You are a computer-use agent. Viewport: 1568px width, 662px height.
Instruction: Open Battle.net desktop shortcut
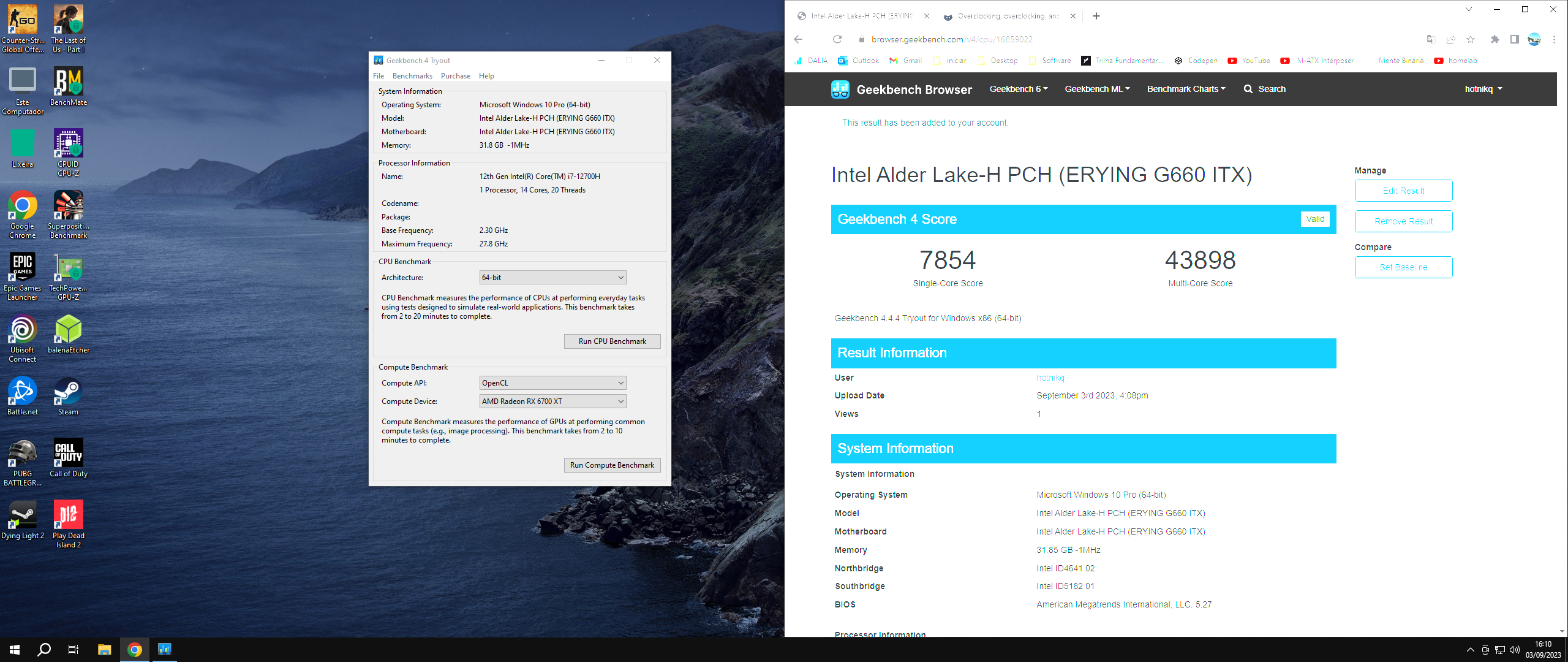point(23,395)
